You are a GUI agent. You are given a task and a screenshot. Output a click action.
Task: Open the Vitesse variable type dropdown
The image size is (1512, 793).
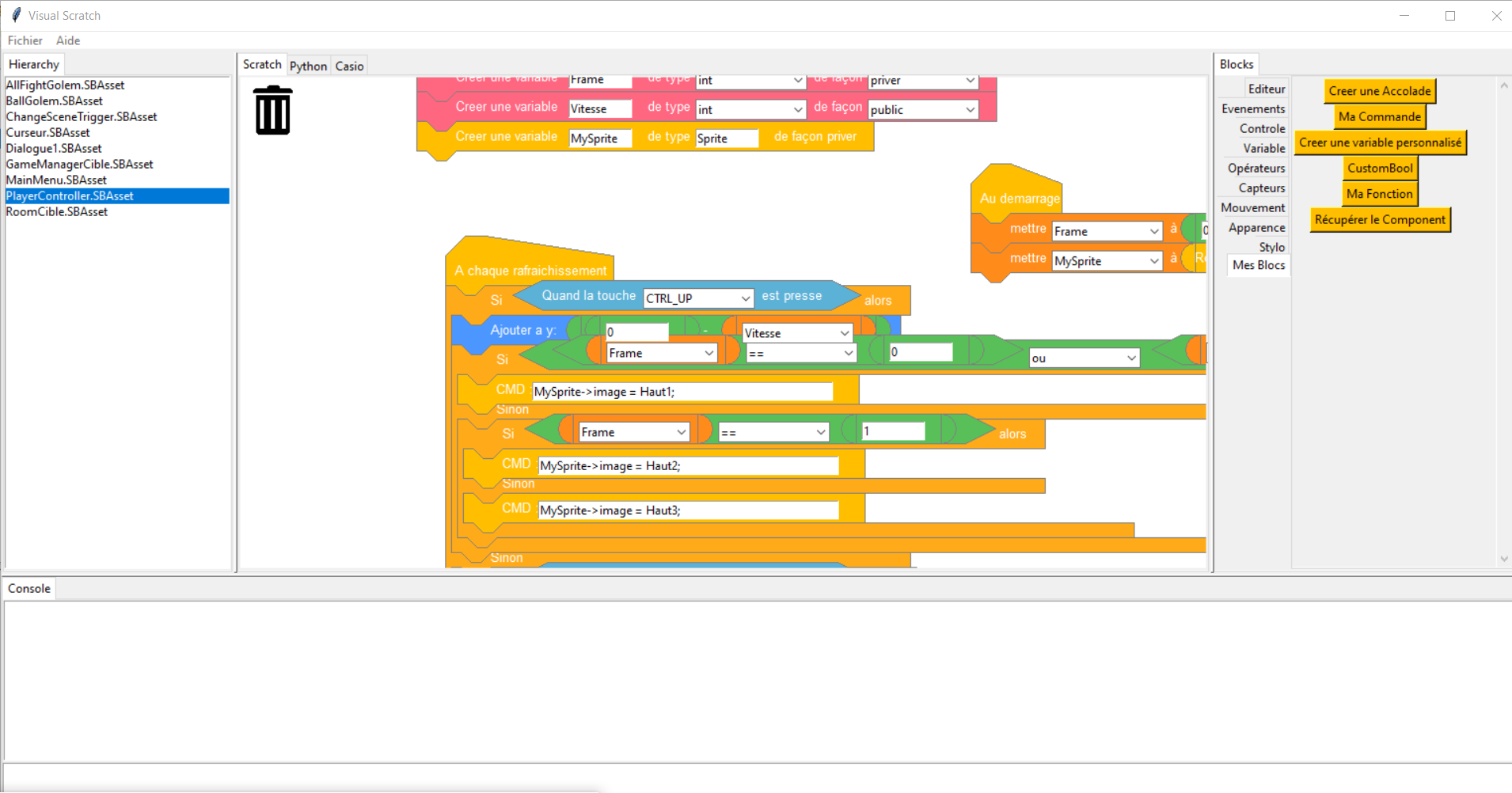(x=750, y=110)
